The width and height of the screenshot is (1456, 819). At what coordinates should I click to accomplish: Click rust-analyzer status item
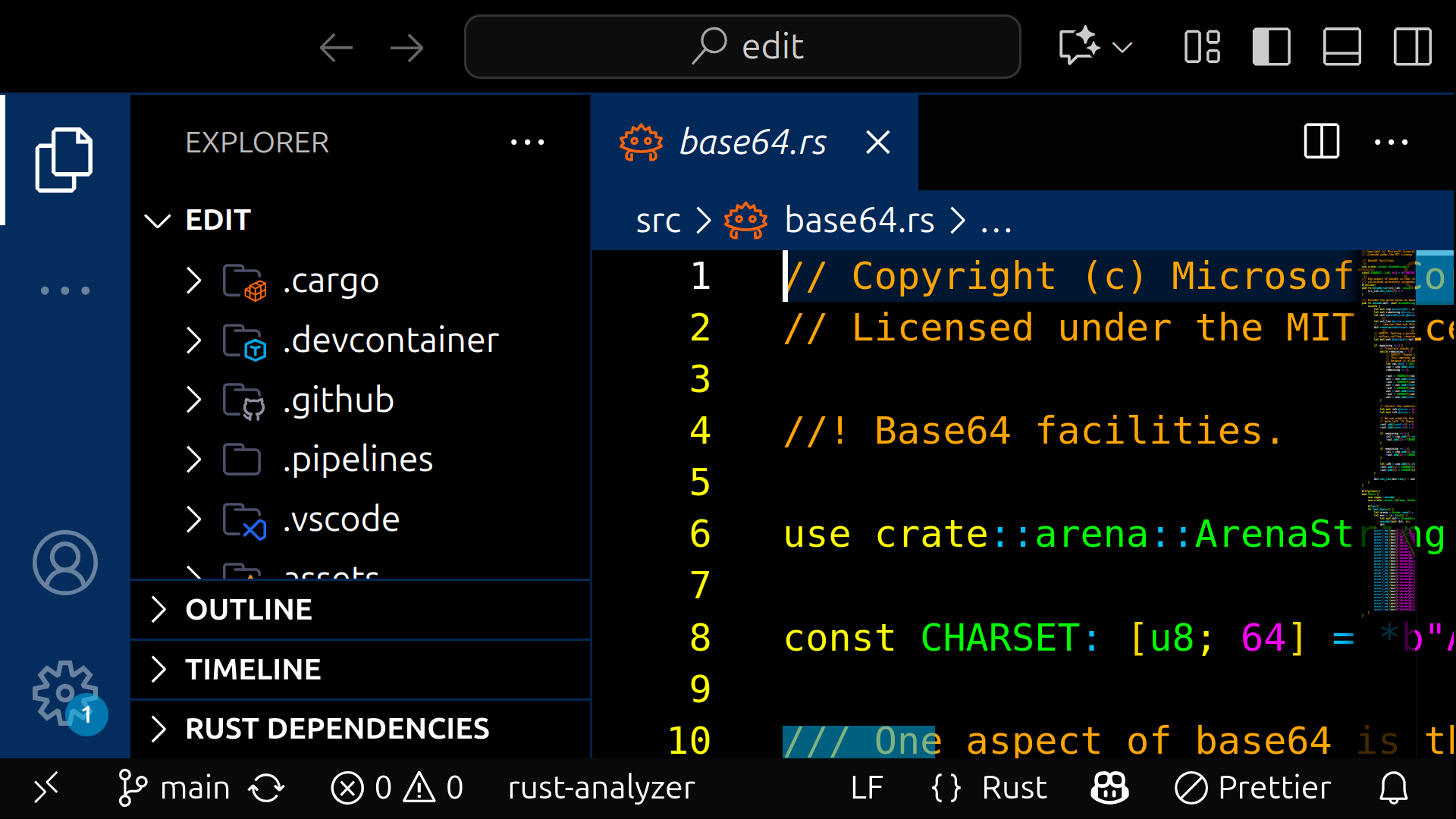601,788
